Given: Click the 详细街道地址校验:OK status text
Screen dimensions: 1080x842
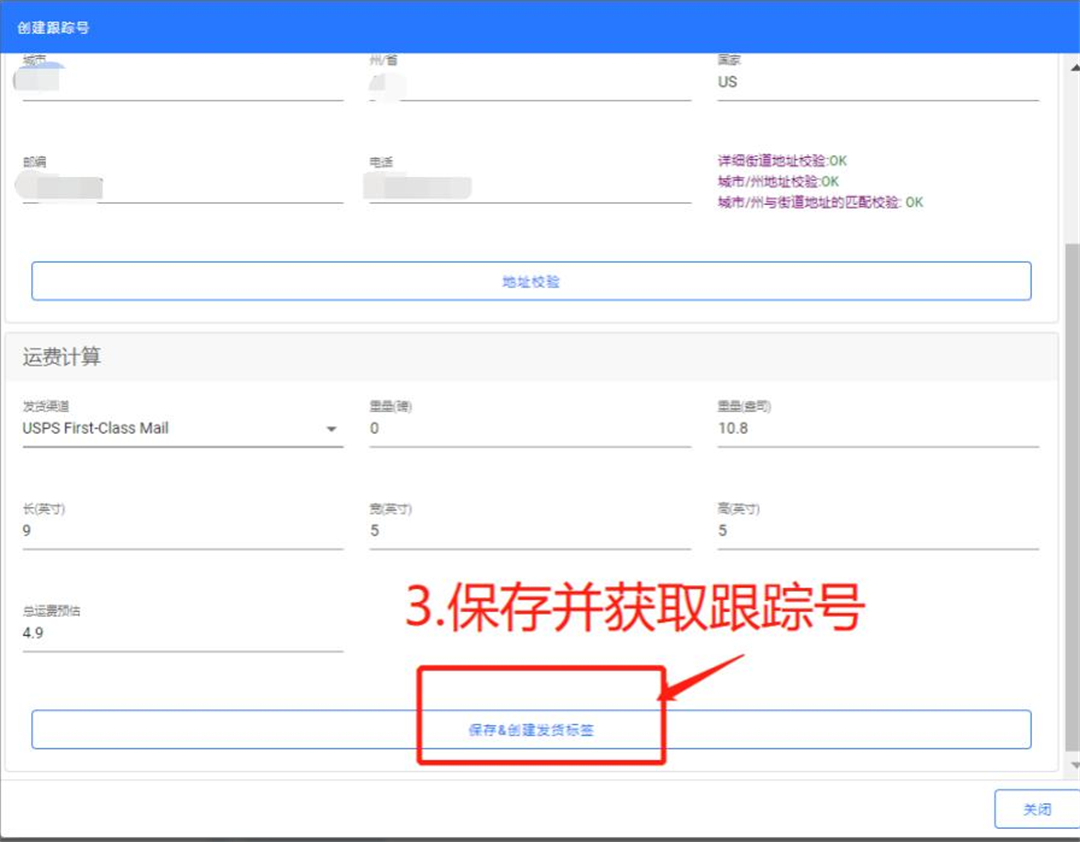Looking at the screenshot, I should [782, 161].
